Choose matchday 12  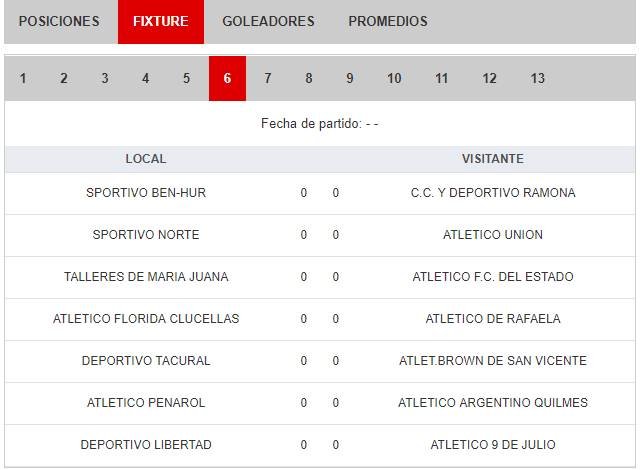pyautogui.click(x=489, y=78)
